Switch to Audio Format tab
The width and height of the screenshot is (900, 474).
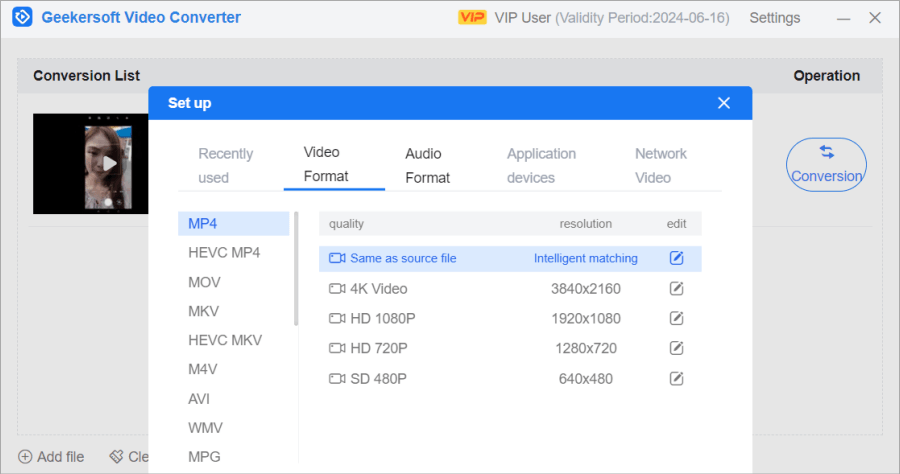tap(428, 166)
